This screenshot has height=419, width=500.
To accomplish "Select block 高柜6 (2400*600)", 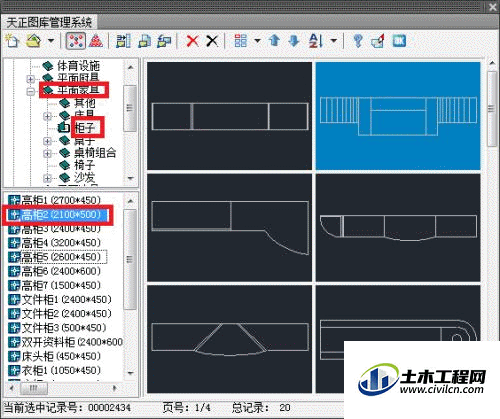I will (x=61, y=271).
